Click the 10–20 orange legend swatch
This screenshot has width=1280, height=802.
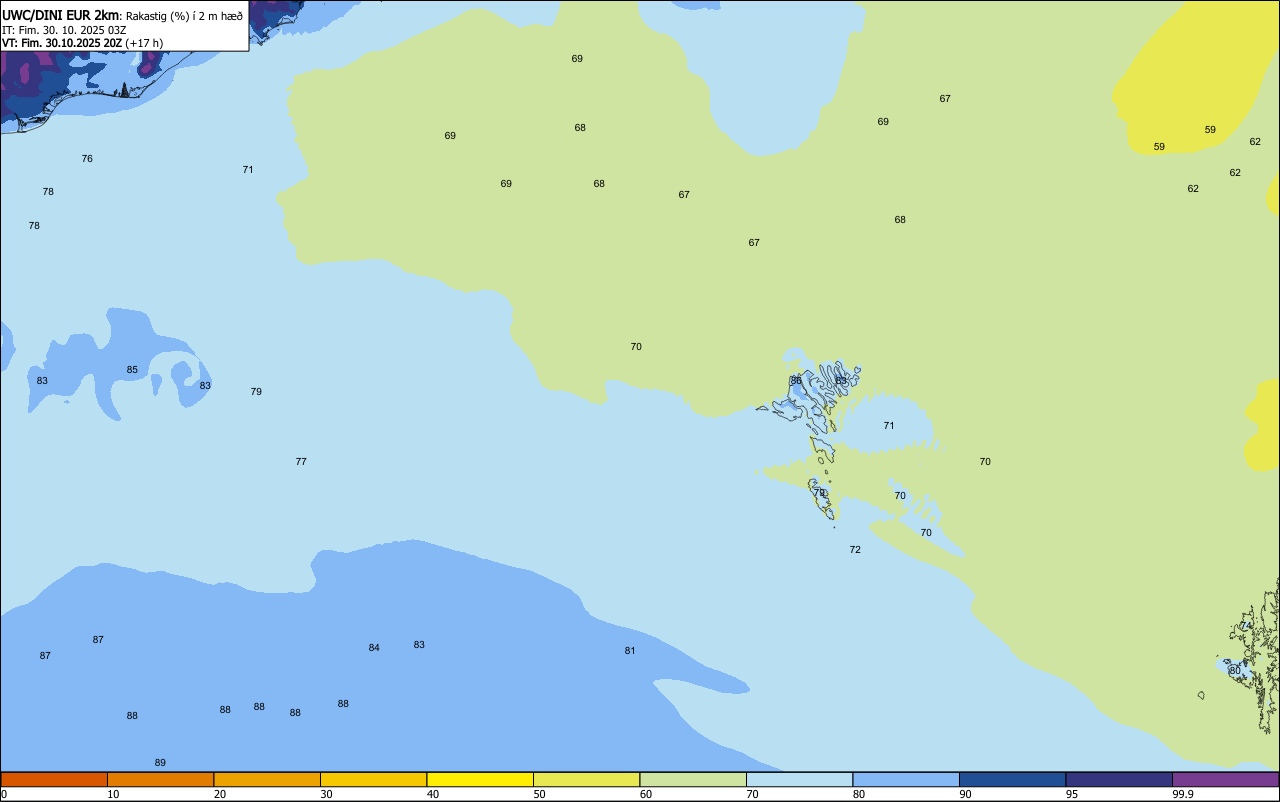(x=160, y=779)
